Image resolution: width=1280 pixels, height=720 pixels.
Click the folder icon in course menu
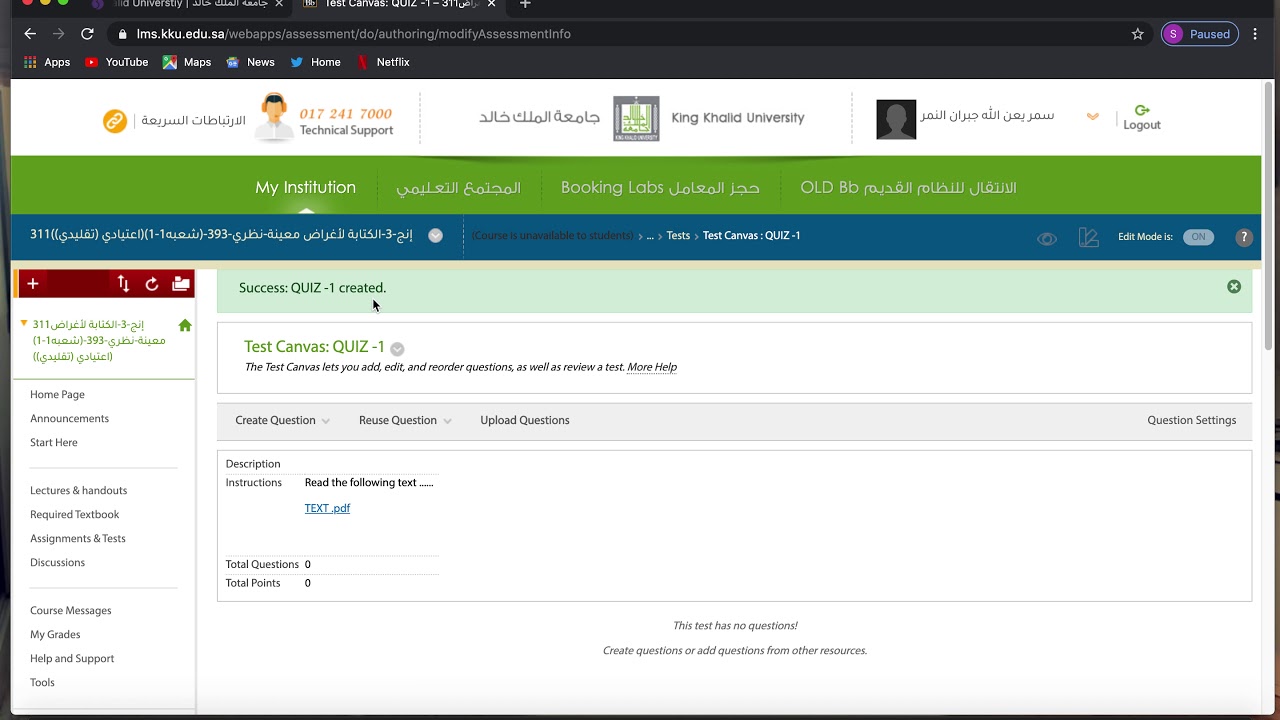[x=181, y=284]
